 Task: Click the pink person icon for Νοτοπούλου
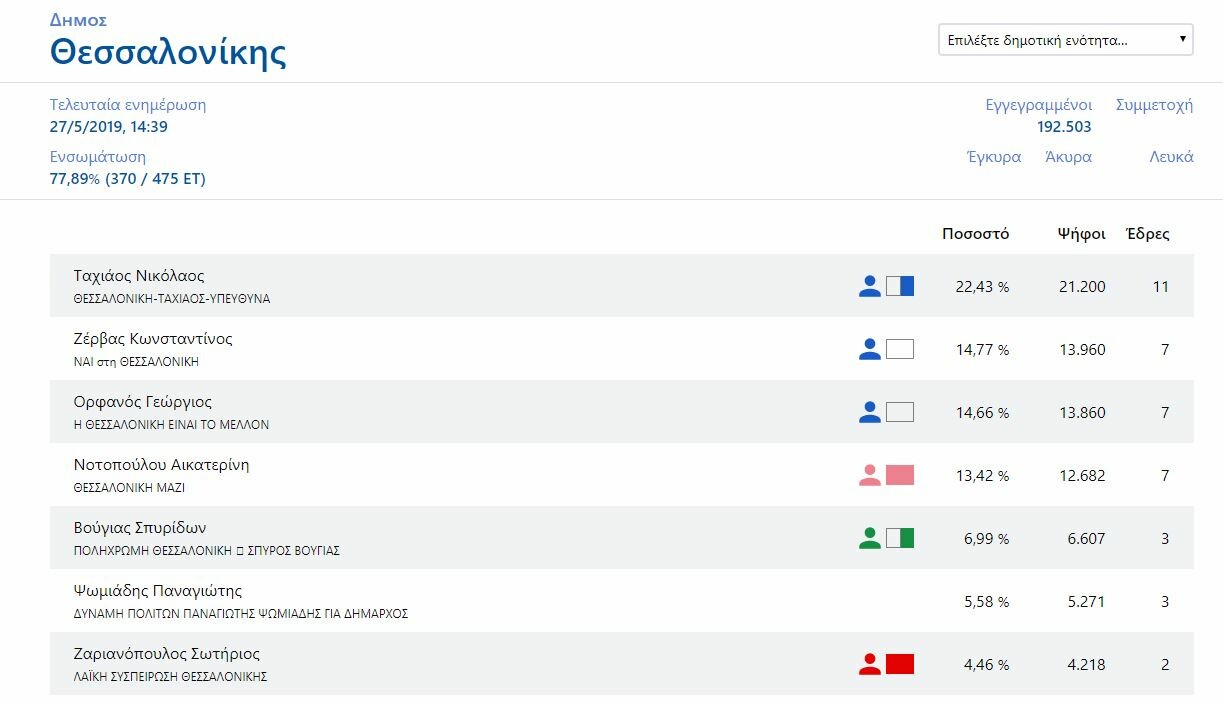[870, 475]
